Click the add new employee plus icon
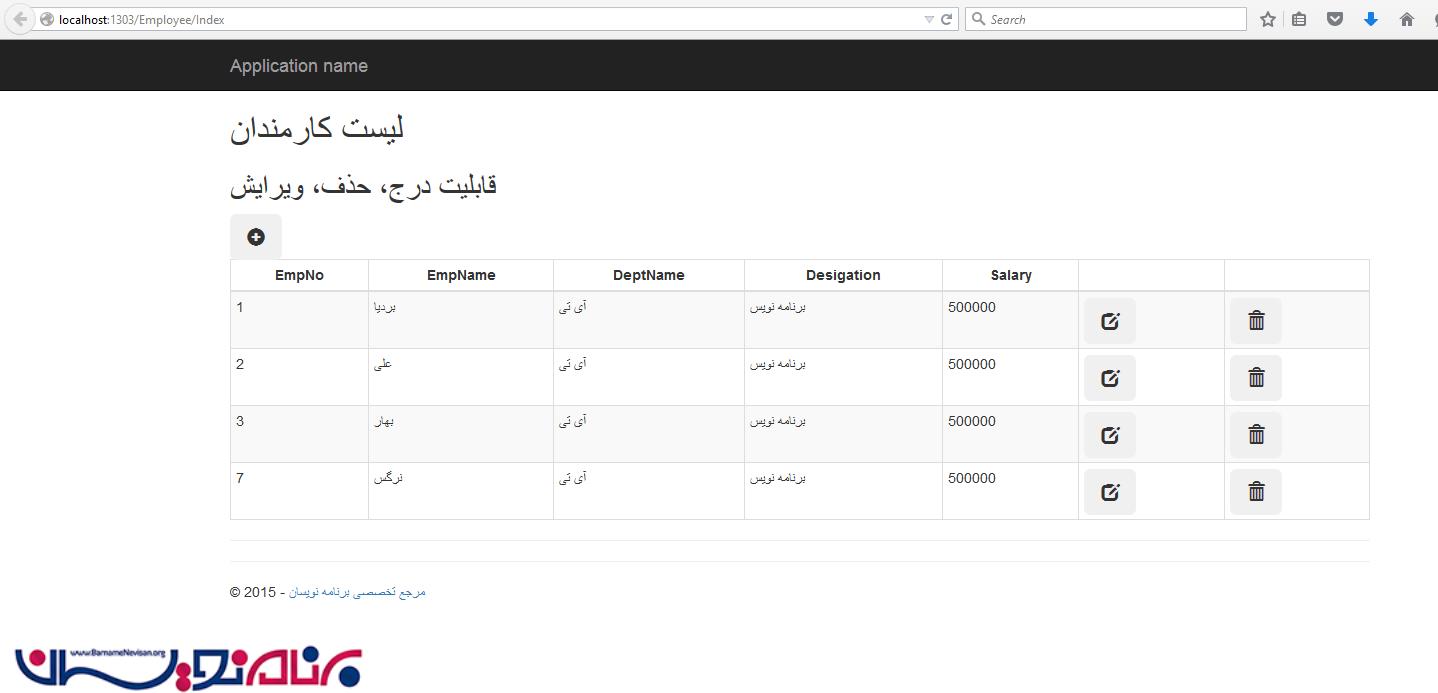The width and height of the screenshot is (1438, 693). click(x=256, y=236)
